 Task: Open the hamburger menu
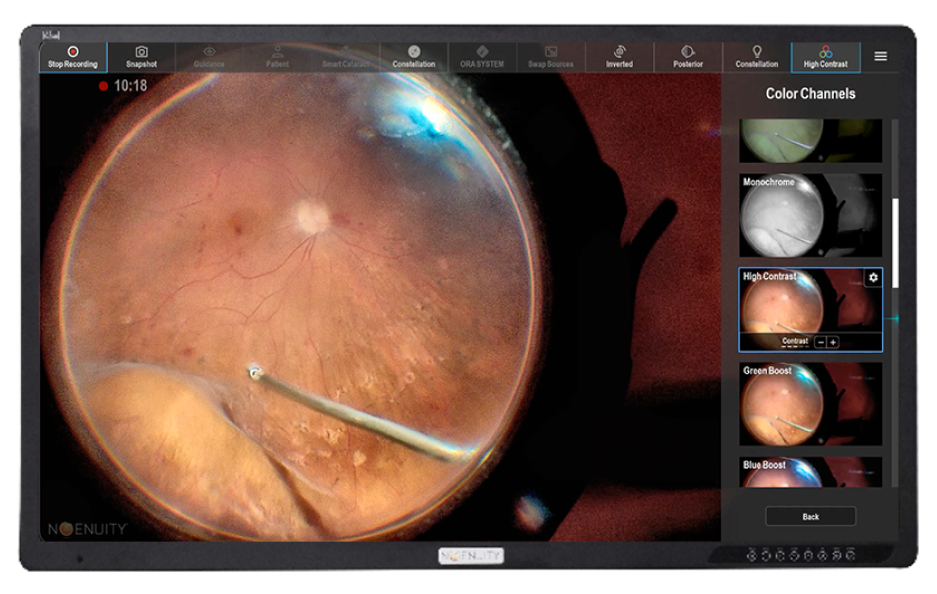[x=880, y=57]
